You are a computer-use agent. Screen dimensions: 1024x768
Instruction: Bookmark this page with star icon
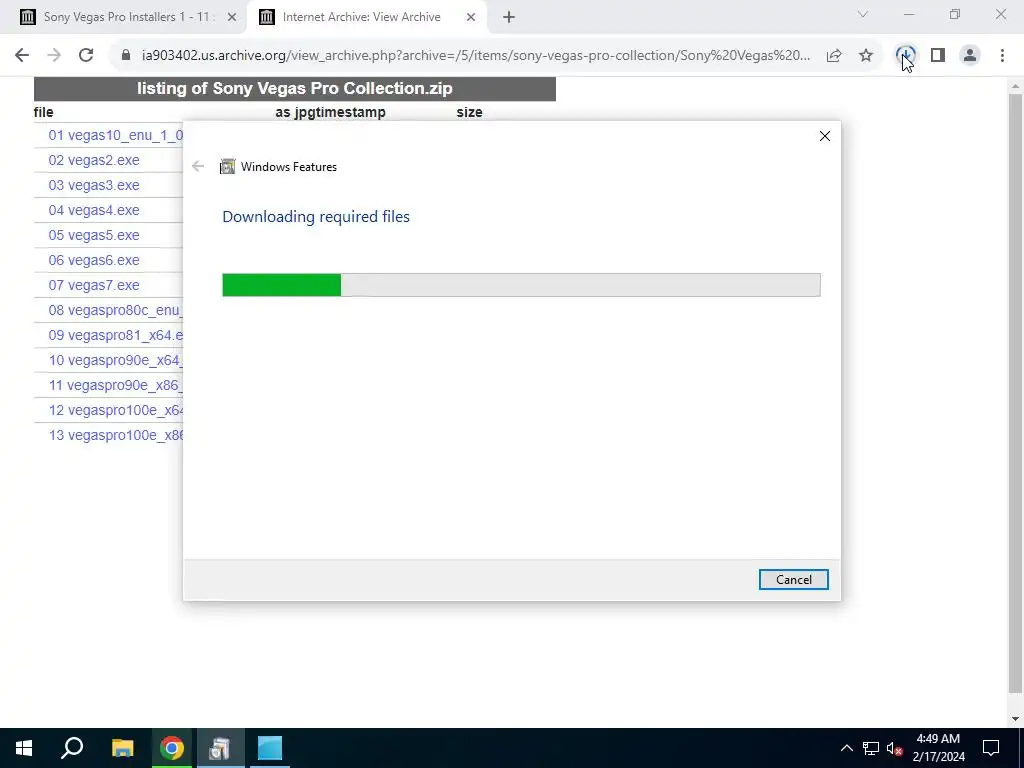[x=866, y=56]
